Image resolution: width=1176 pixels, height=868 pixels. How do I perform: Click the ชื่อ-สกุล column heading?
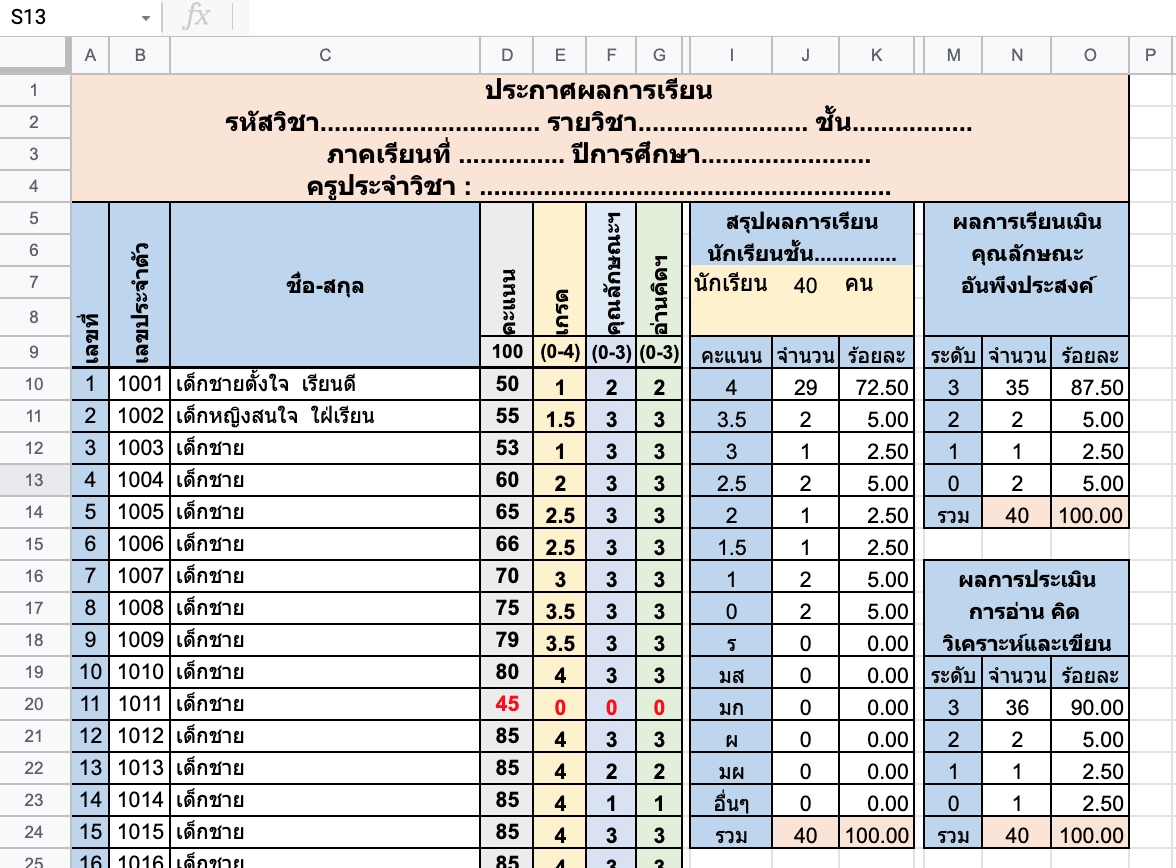point(325,285)
